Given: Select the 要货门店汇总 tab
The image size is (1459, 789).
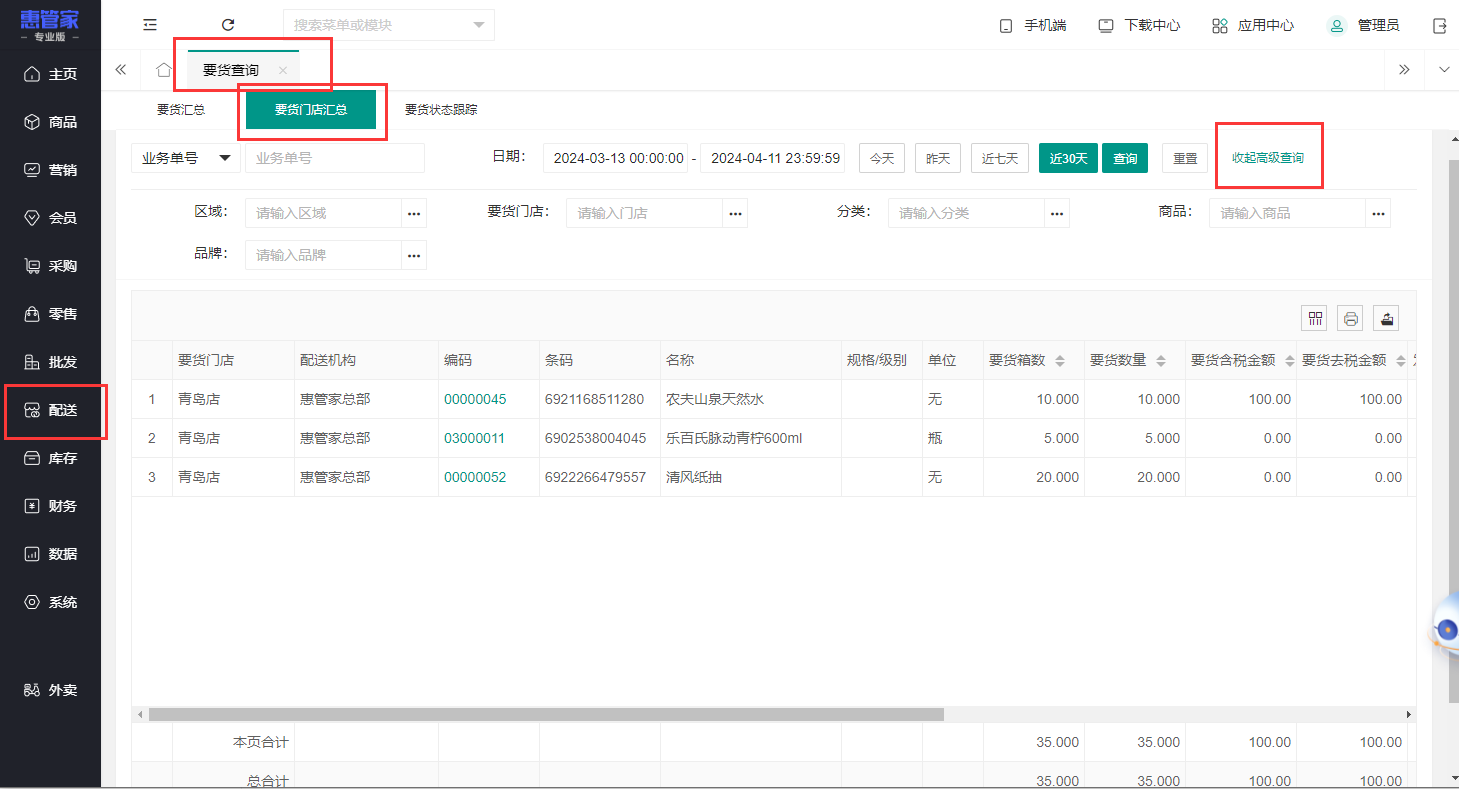Looking at the screenshot, I should click(x=311, y=110).
